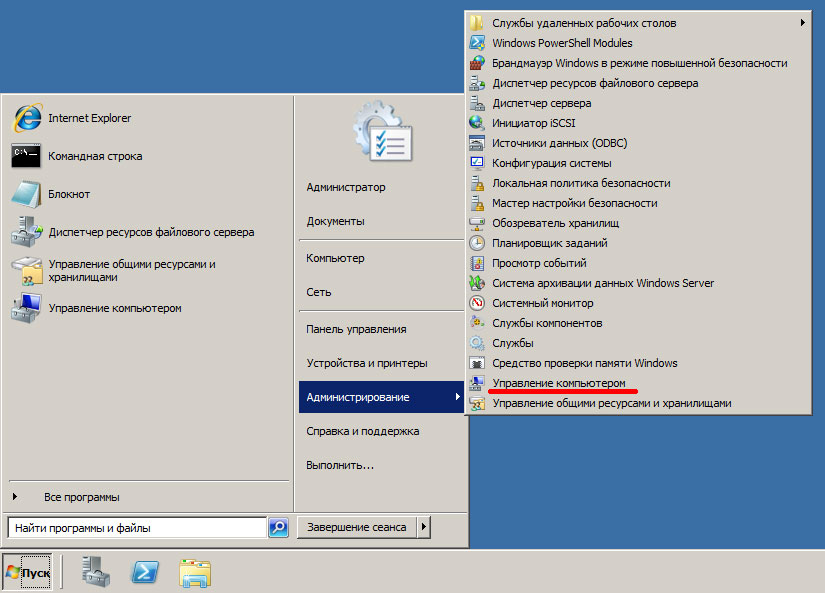Click the user account picture at top
Viewport: 825px width, 593px height.
click(x=383, y=132)
